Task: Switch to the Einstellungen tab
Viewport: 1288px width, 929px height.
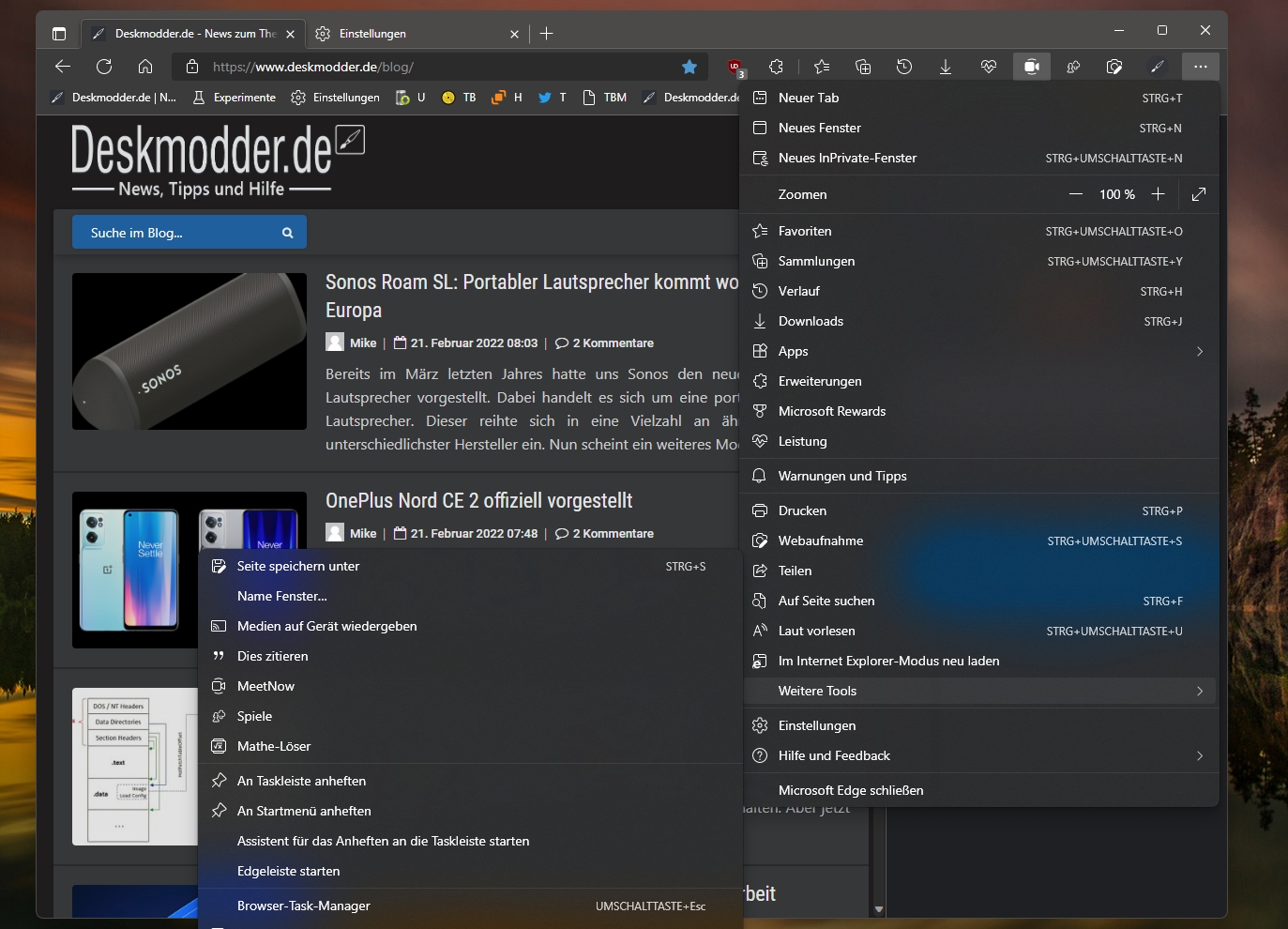Action: click(x=417, y=34)
